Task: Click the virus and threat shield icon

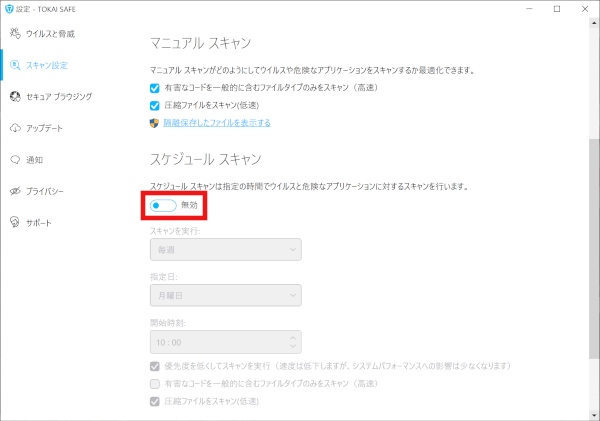Action: click(14, 34)
